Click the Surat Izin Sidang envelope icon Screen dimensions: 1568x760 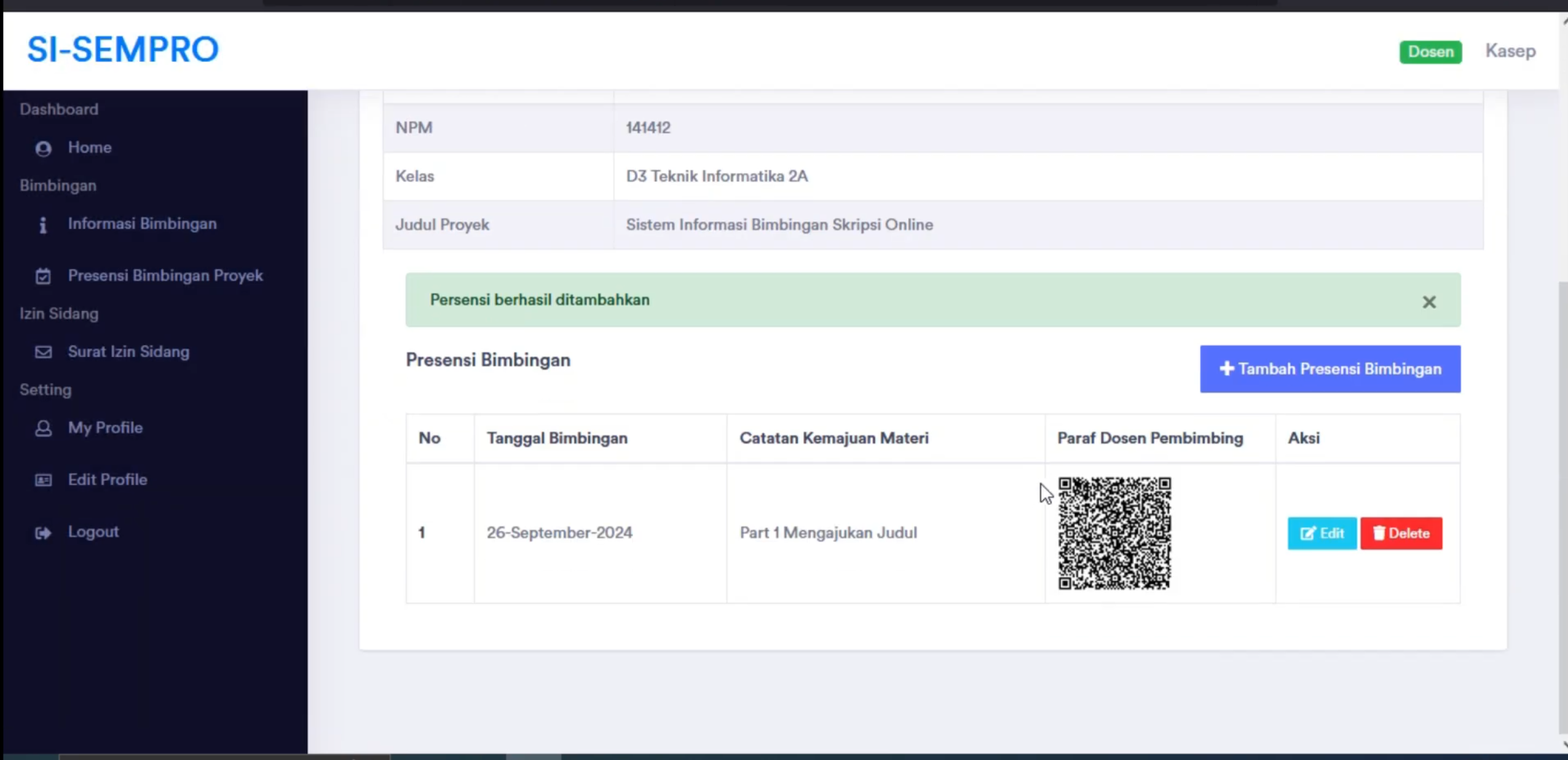43,352
